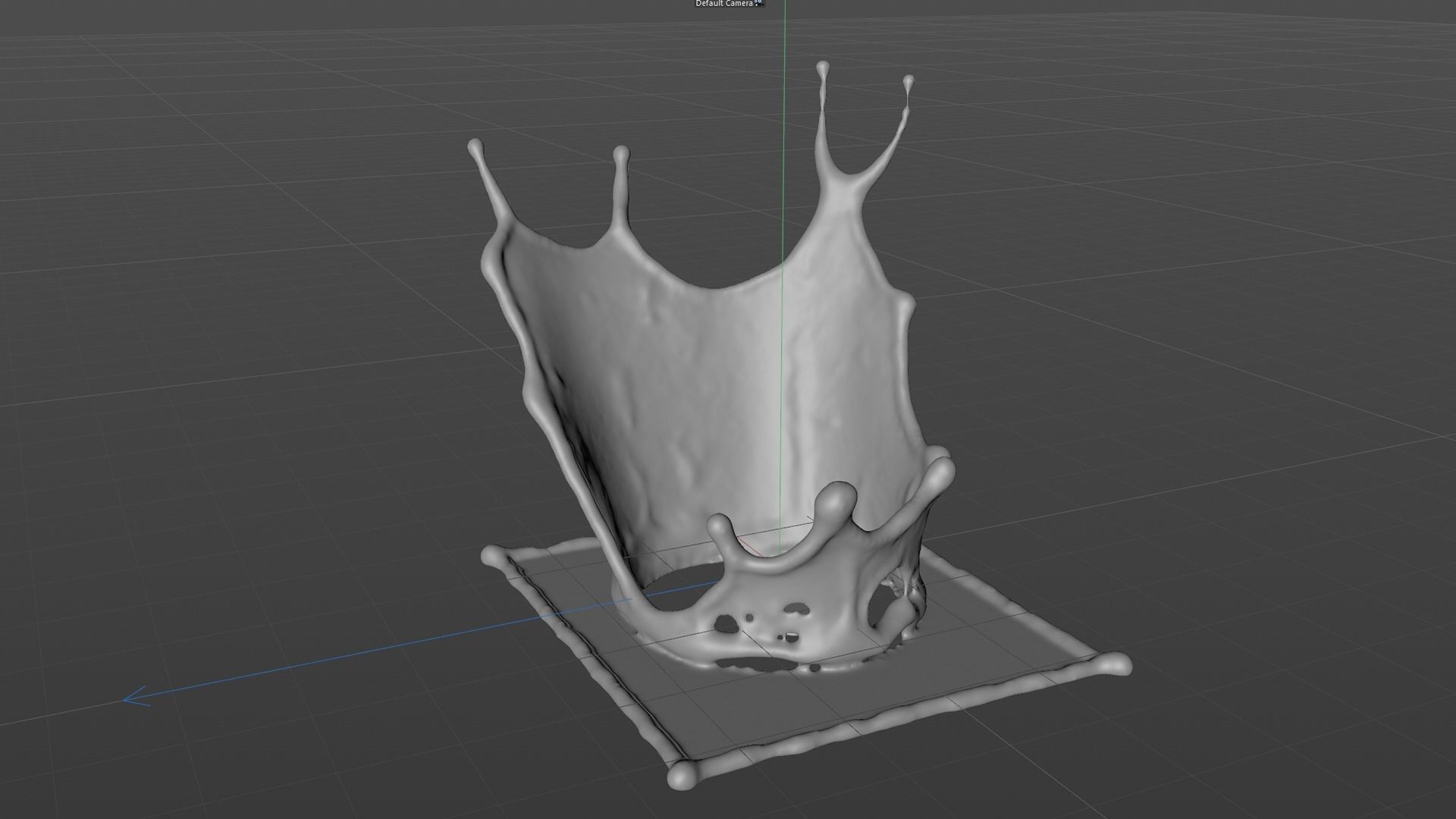Click the blue Z-axis line

[x=379, y=648]
